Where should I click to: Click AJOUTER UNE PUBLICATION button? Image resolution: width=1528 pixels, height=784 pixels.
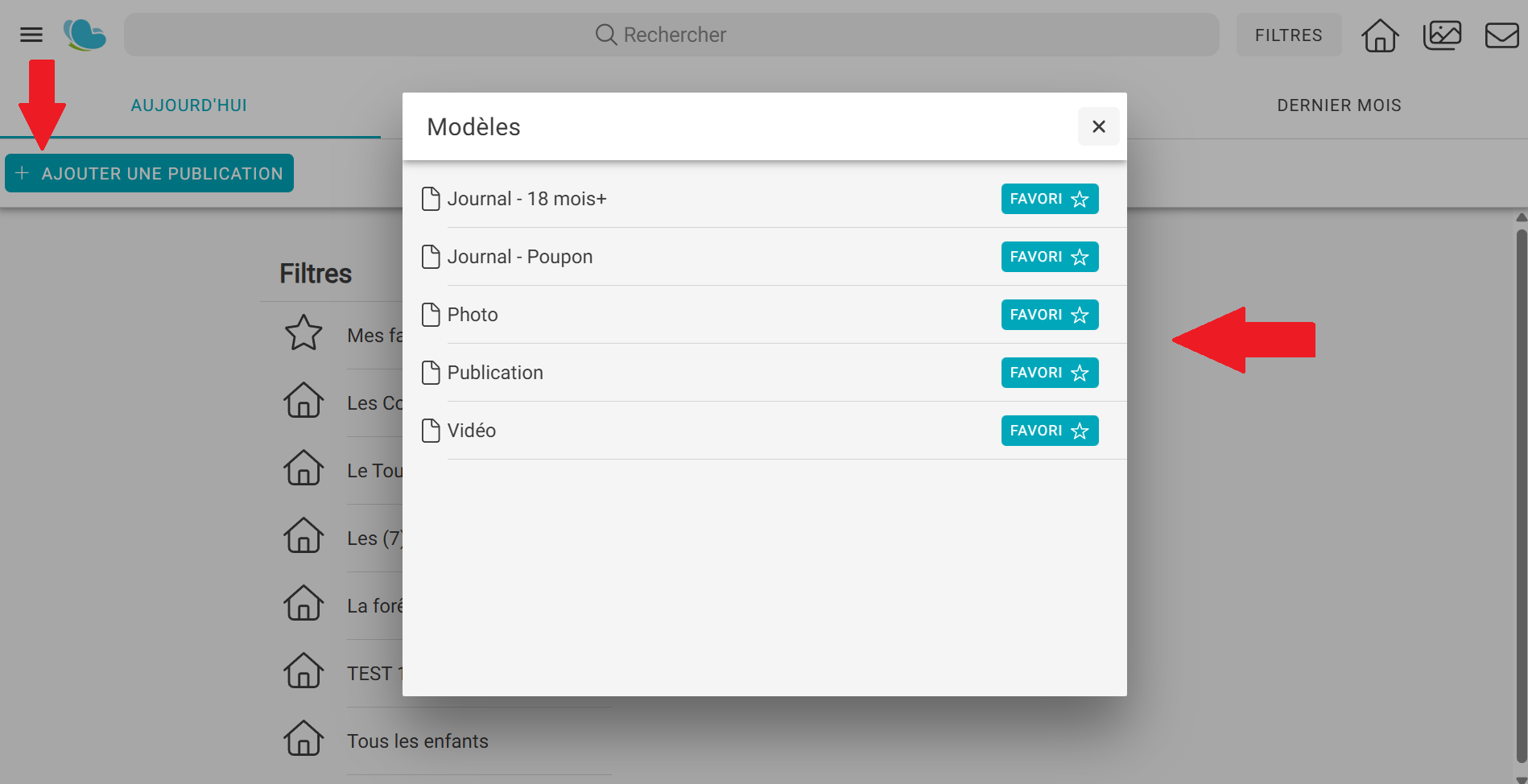tap(150, 173)
